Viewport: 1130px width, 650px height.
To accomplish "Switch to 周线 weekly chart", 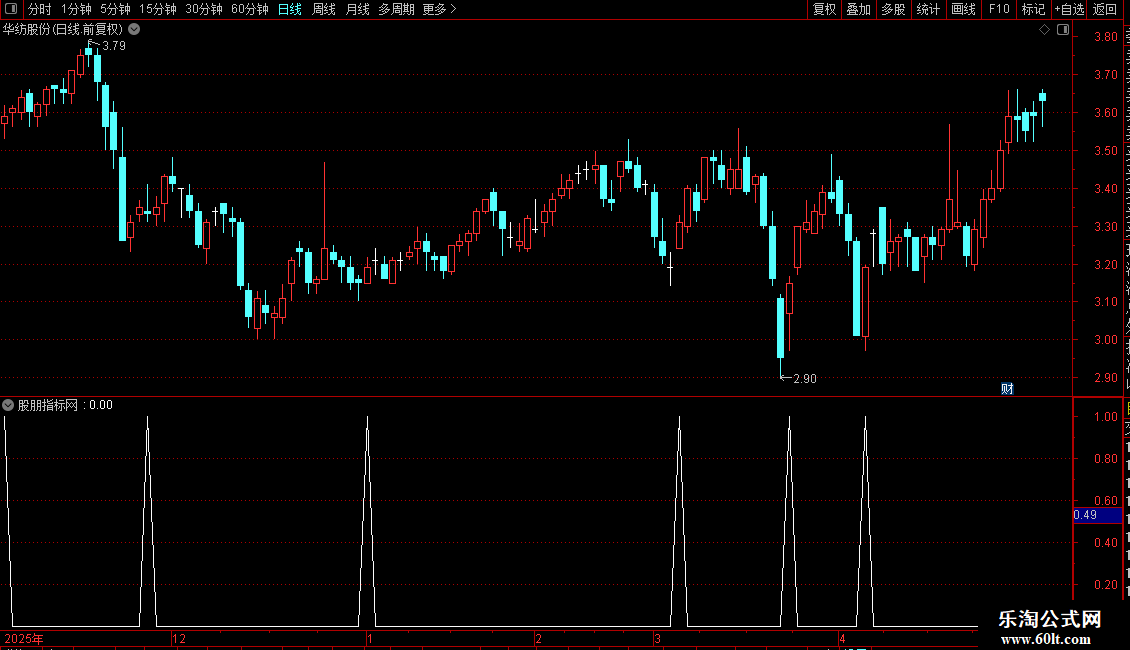I will coord(324,9).
